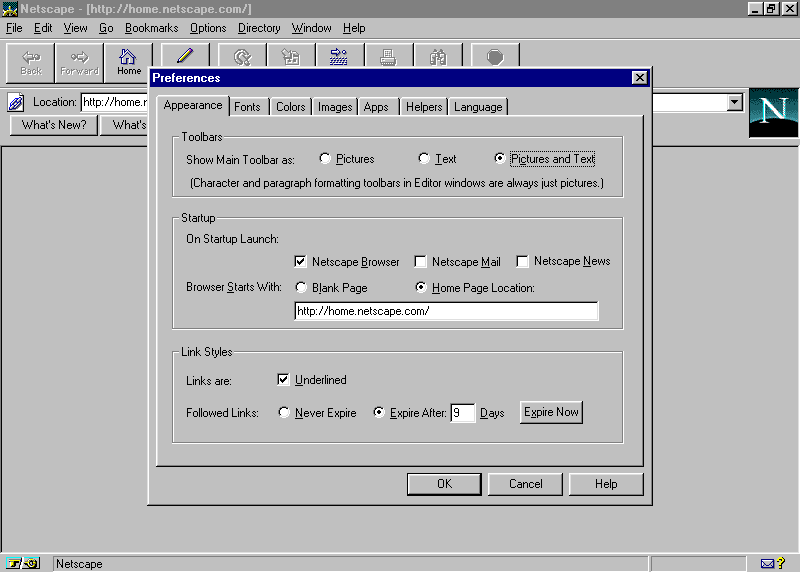Click the browser Location URL field
The width and height of the screenshot is (800, 572).
coord(114,102)
